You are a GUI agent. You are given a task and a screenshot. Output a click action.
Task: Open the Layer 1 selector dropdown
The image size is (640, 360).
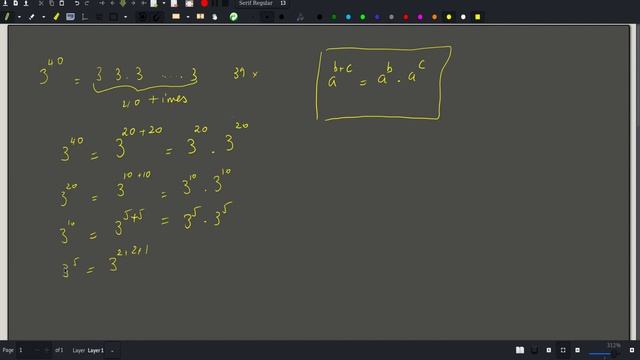112,351
